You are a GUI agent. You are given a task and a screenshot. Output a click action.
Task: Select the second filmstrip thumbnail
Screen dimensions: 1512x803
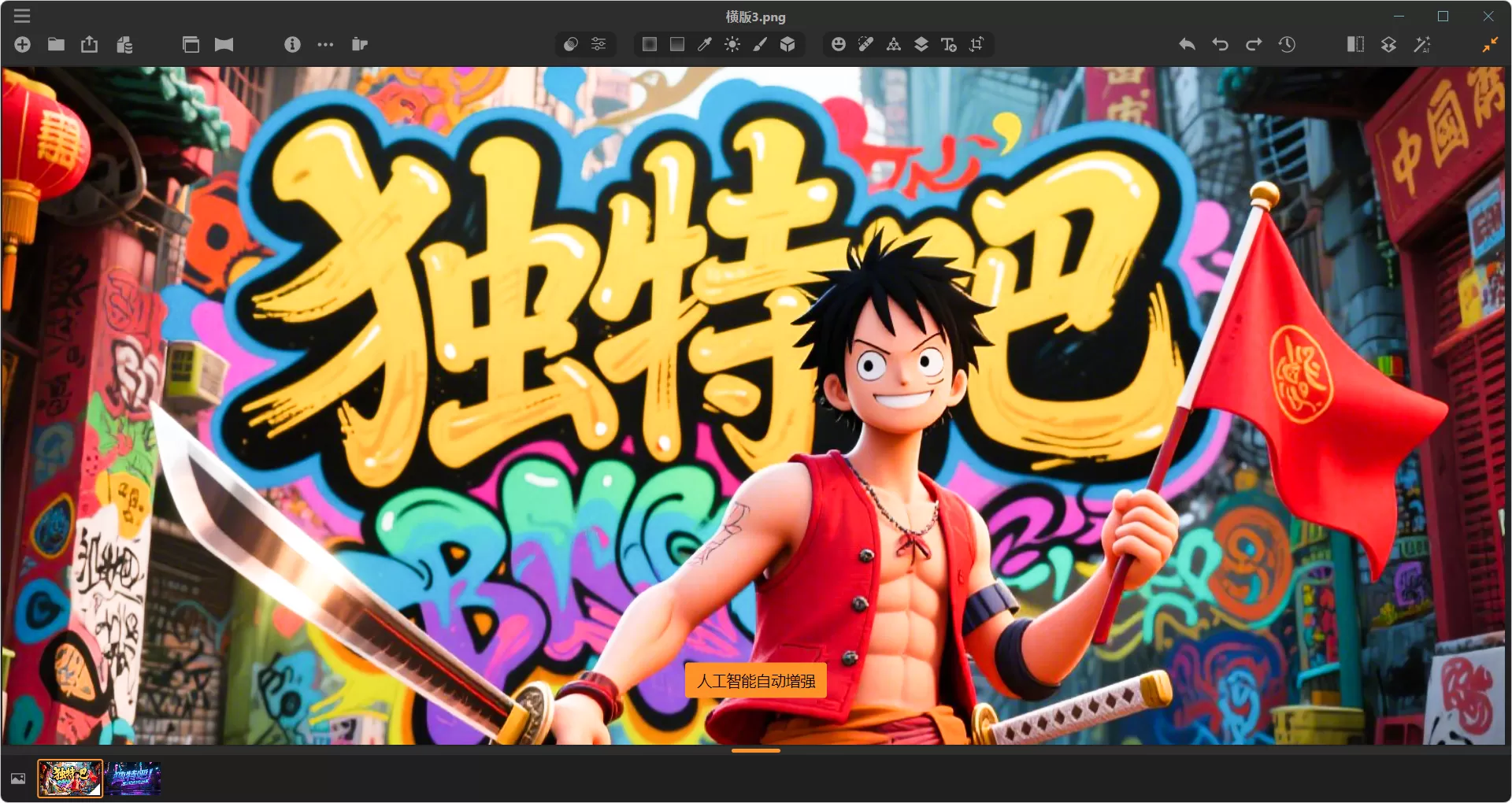[x=134, y=779]
